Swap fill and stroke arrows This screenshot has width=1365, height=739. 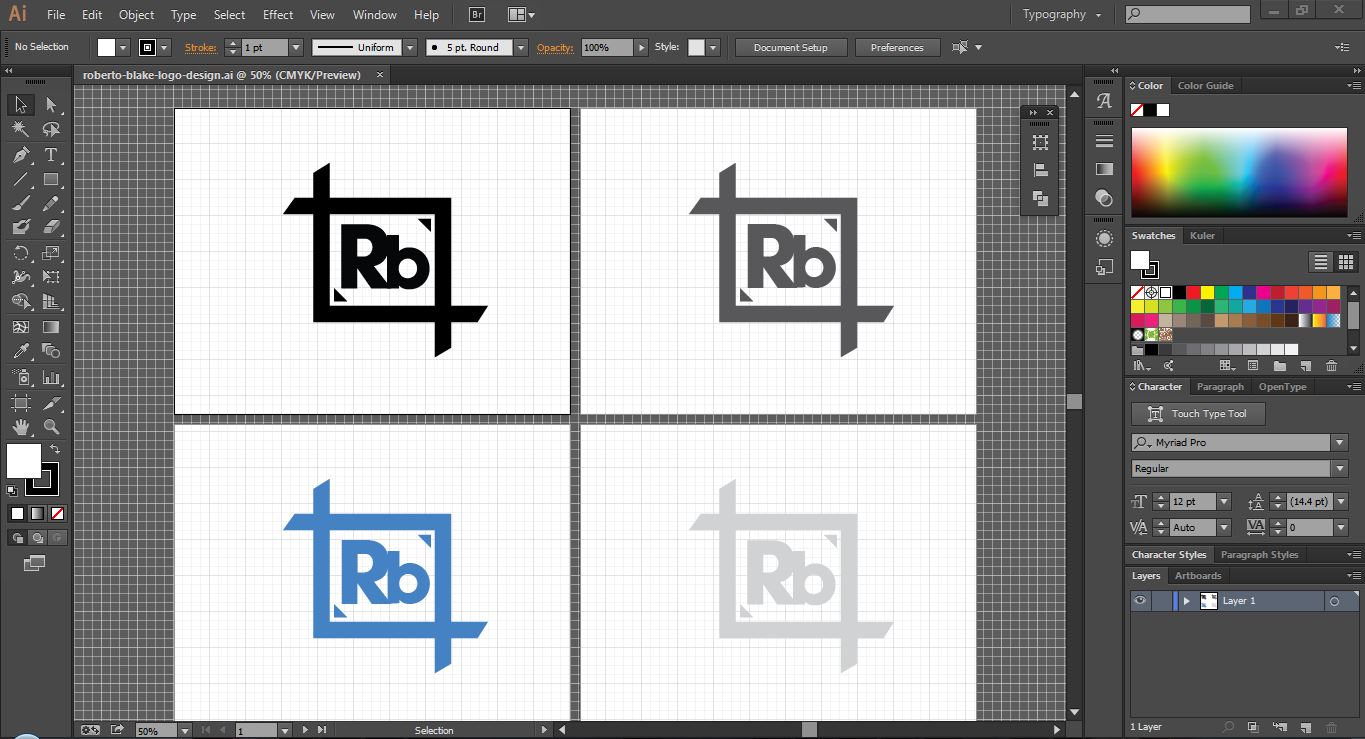tap(55, 449)
